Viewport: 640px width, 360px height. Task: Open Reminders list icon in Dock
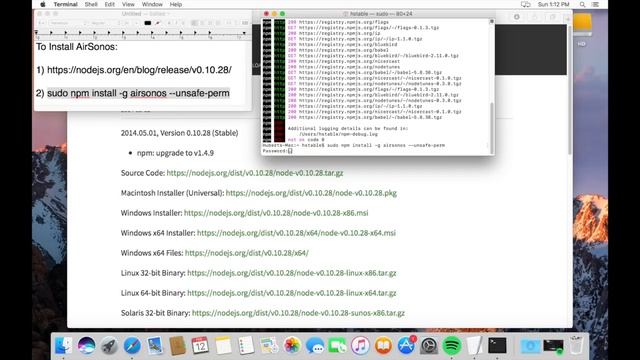click(246, 346)
